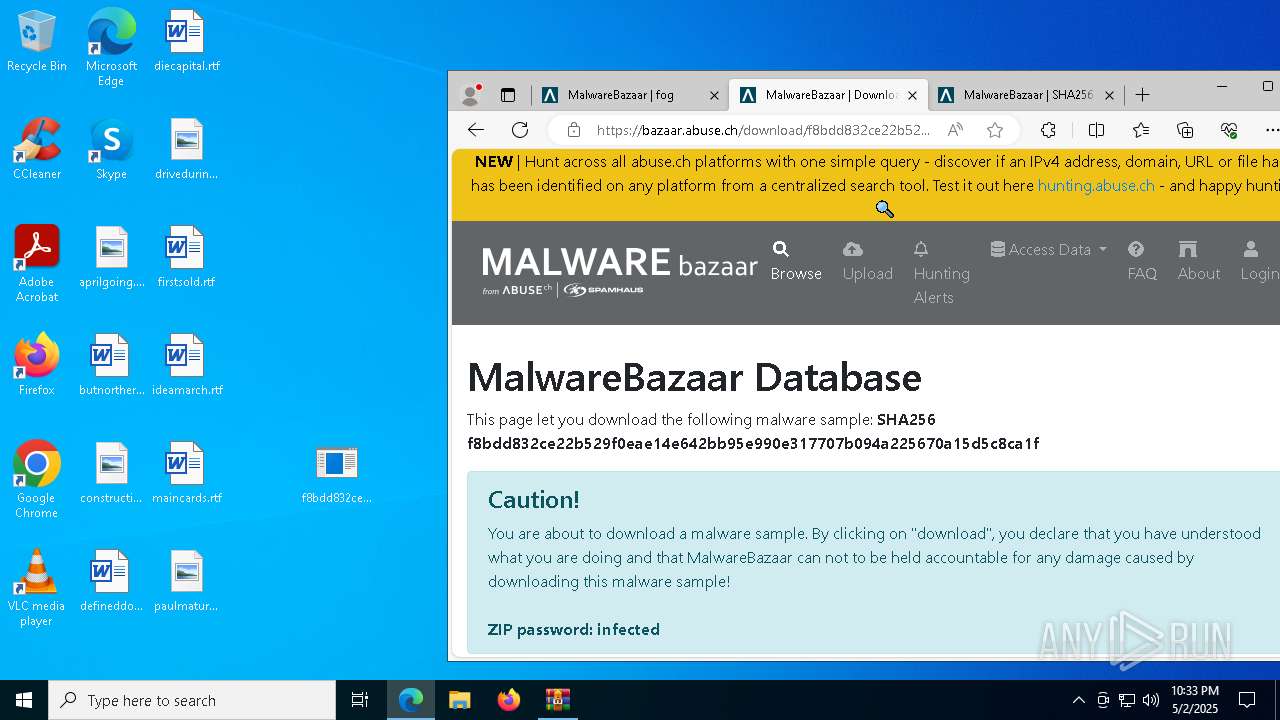Select paulmatur... image file on desktop
This screenshot has width=1280, height=720.
186,581
